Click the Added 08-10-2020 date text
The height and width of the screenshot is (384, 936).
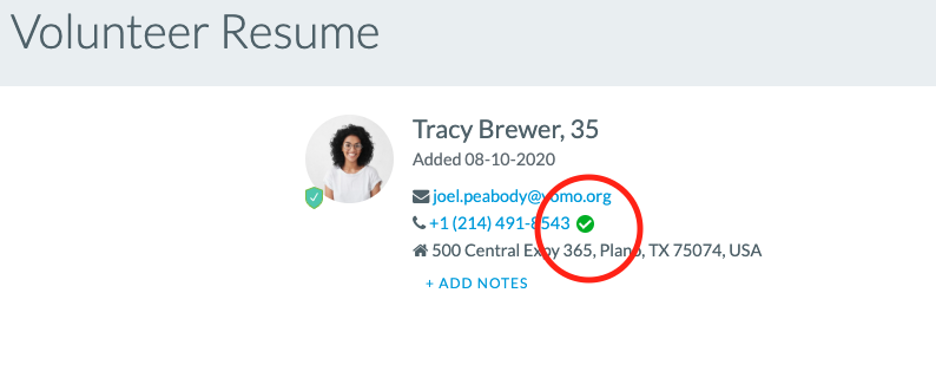click(484, 159)
